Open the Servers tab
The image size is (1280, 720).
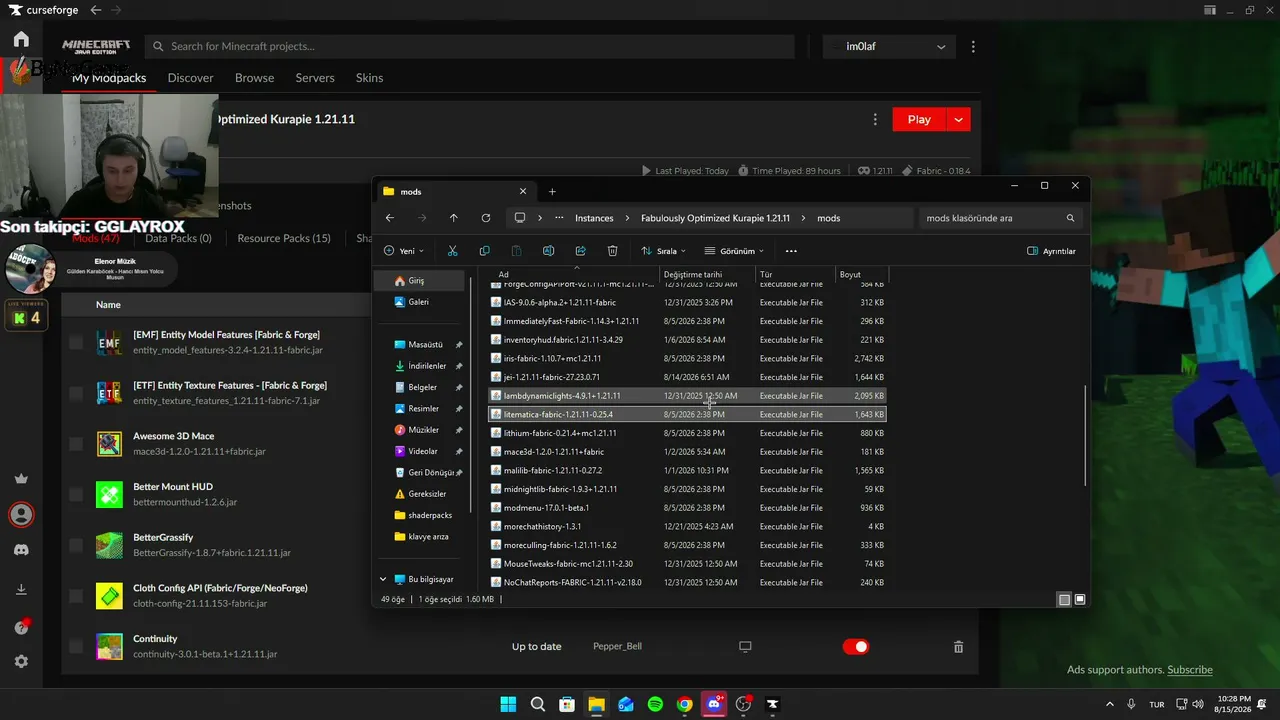point(315,78)
